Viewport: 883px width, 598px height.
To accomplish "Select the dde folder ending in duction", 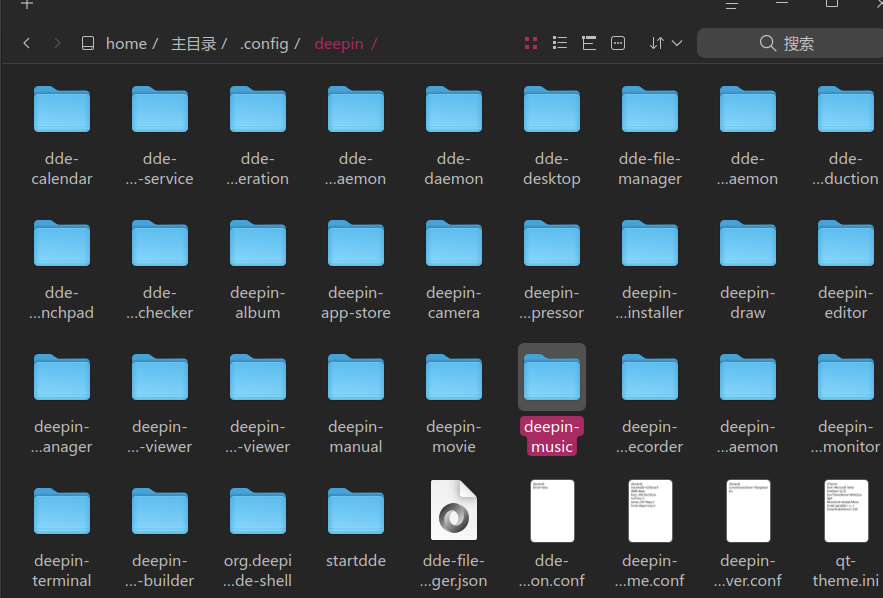I will pyautogui.click(x=846, y=136).
